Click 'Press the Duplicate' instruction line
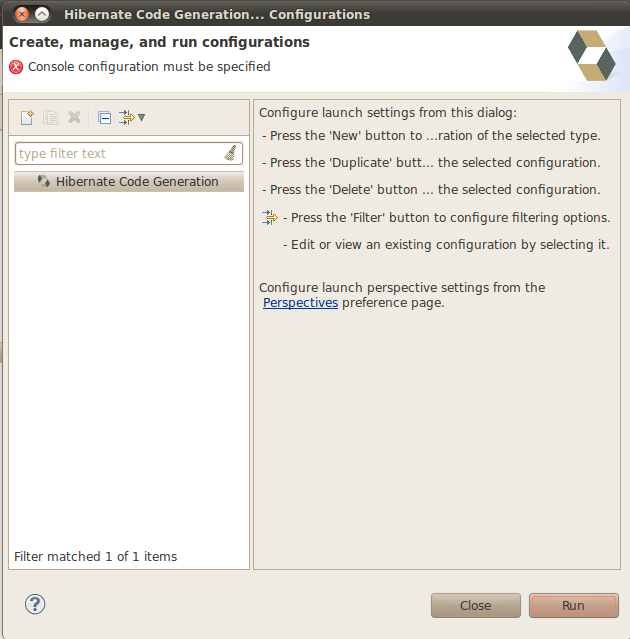The height and width of the screenshot is (639, 630). point(431,163)
